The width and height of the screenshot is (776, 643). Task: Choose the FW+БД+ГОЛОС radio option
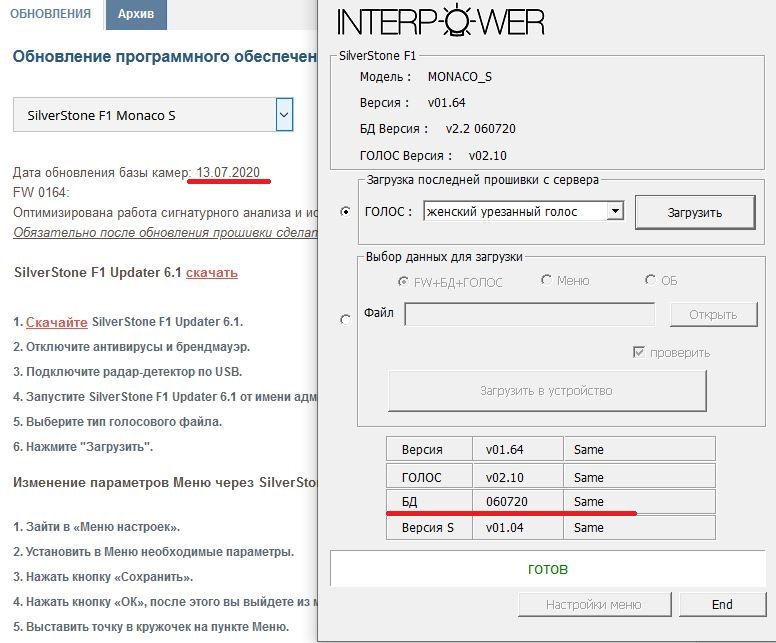[x=404, y=281]
